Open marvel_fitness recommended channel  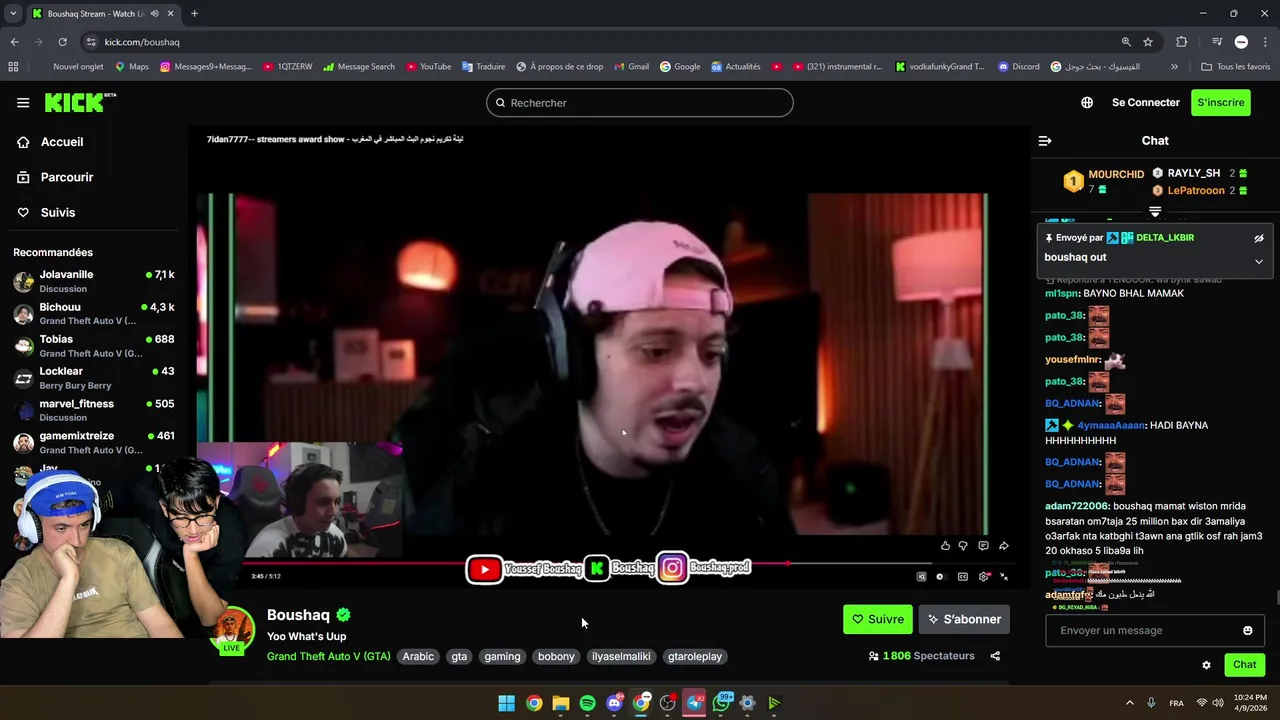[94, 410]
